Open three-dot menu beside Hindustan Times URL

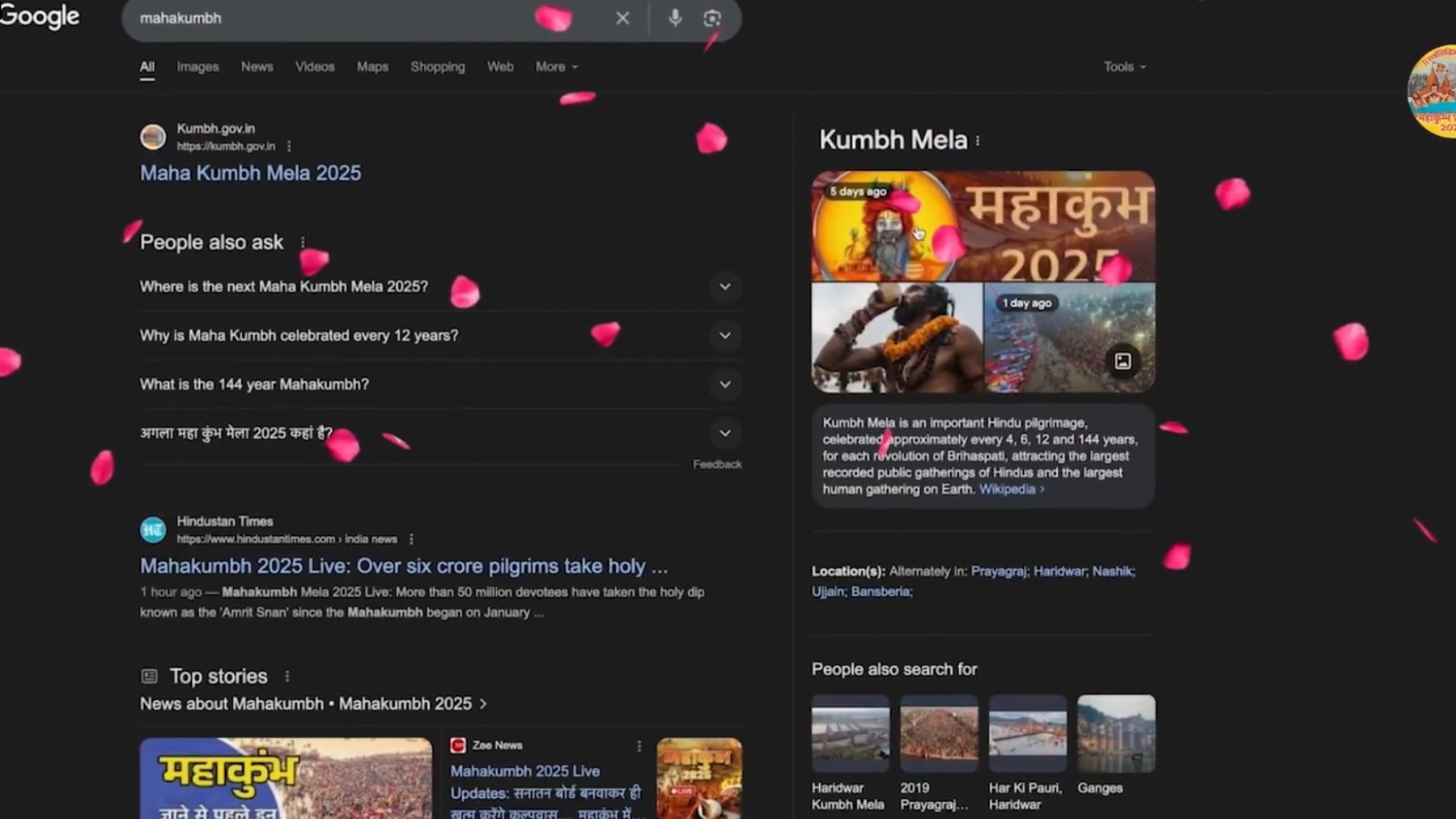(x=411, y=540)
